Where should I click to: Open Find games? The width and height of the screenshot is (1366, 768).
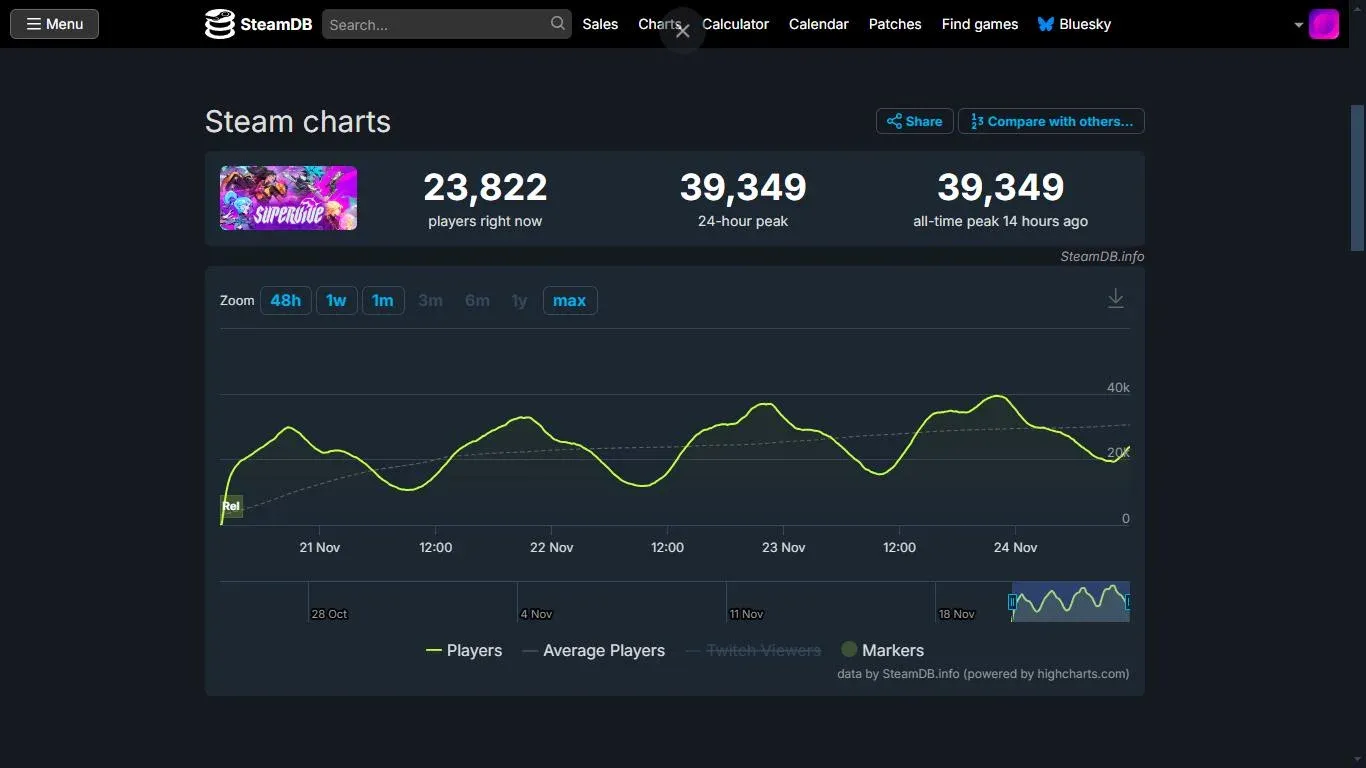980,24
